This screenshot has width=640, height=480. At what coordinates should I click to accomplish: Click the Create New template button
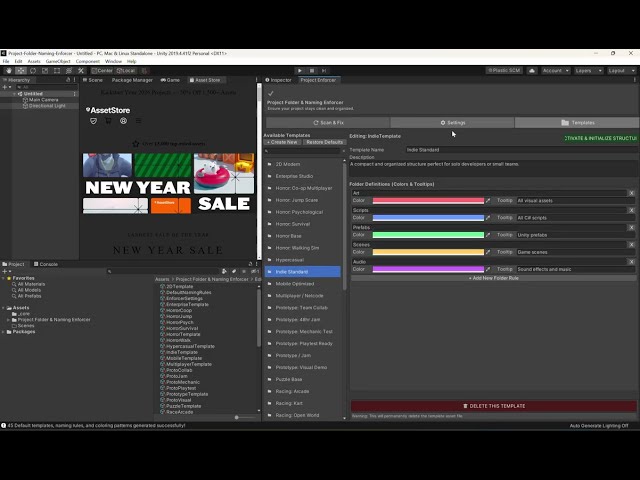click(282, 142)
